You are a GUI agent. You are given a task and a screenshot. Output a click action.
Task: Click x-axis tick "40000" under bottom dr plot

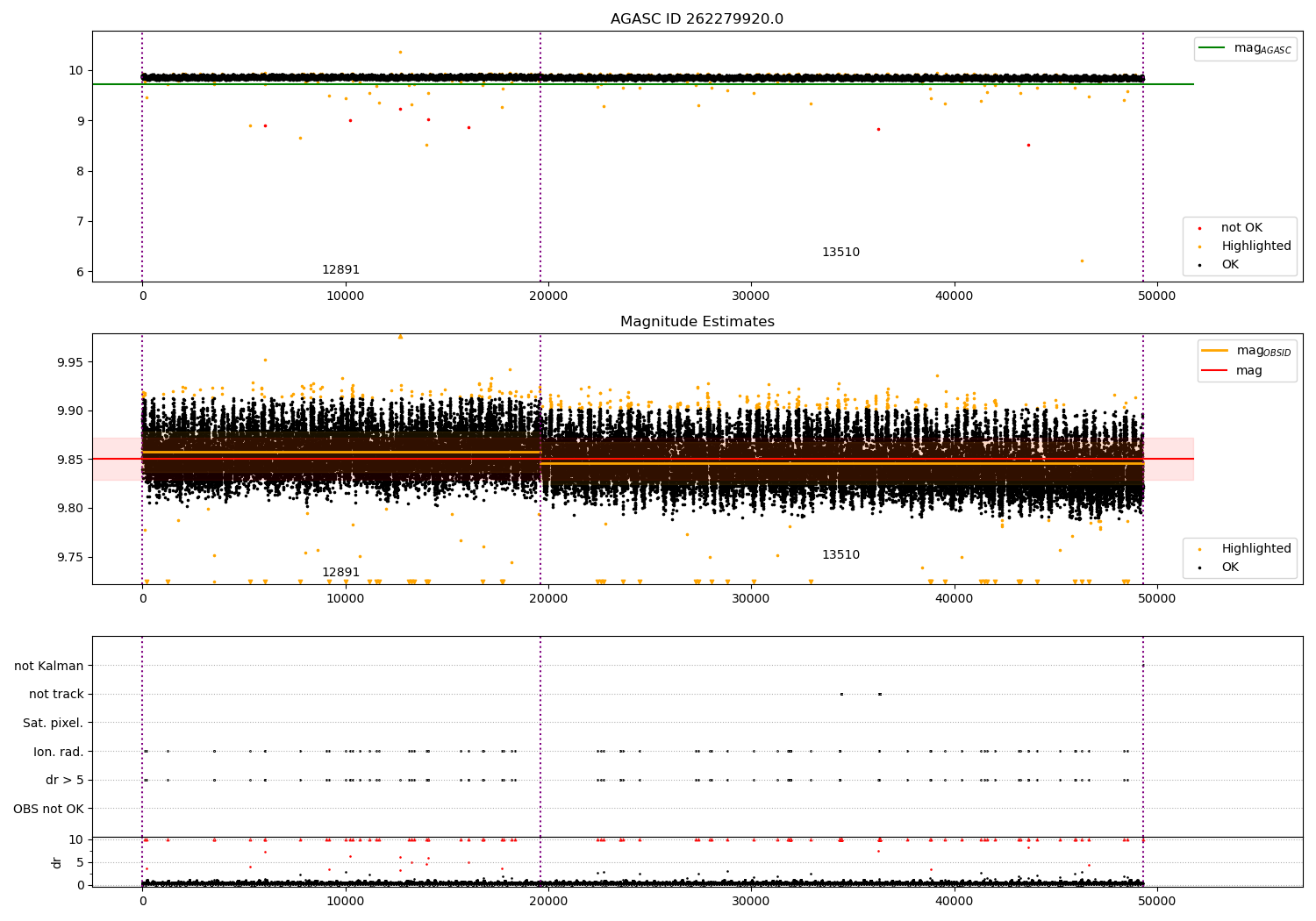(x=954, y=902)
